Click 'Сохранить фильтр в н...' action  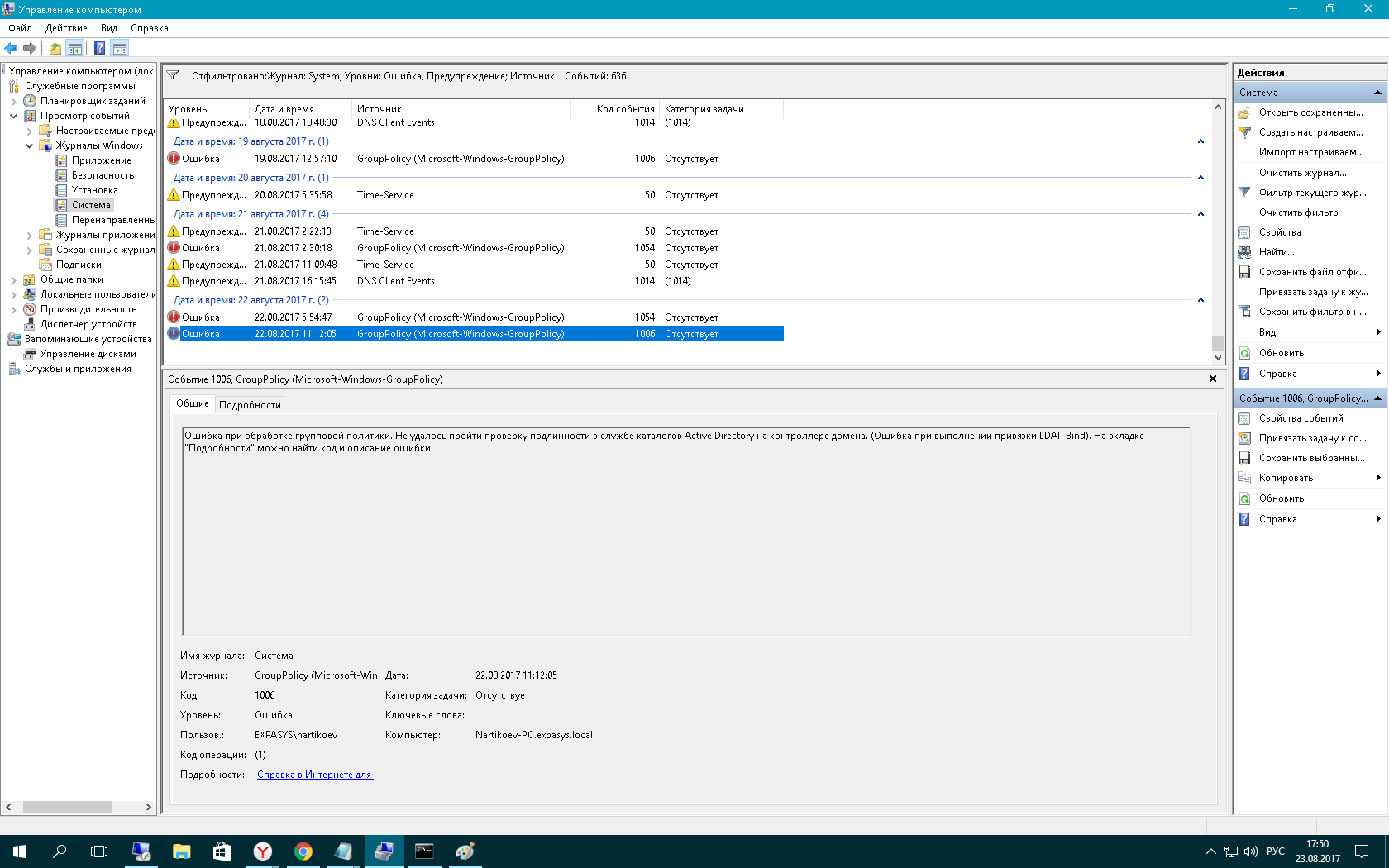click(x=1310, y=312)
